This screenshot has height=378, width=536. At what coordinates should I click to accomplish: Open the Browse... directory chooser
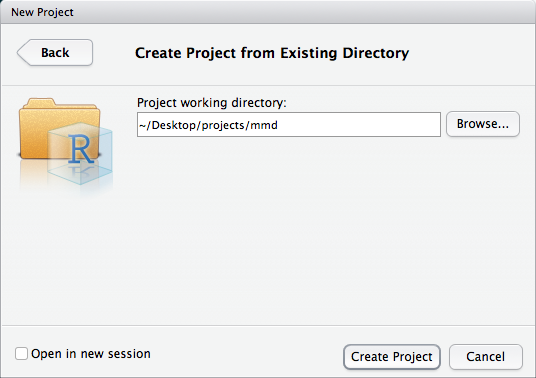(483, 124)
